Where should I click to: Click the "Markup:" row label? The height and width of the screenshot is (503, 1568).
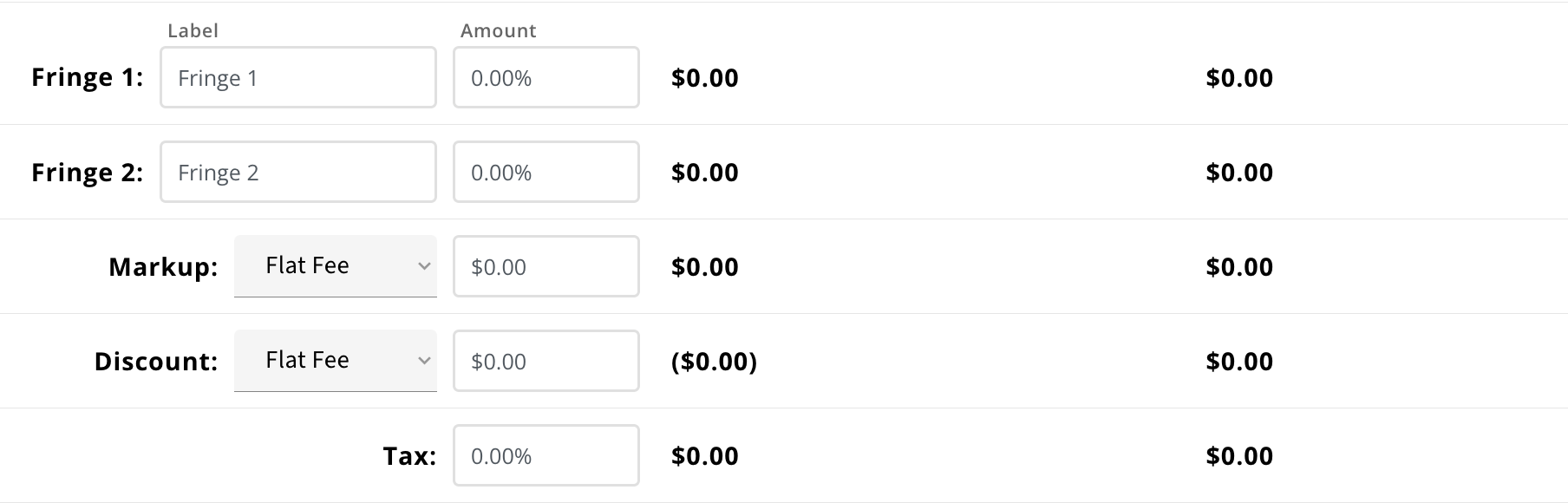pyautogui.click(x=163, y=267)
